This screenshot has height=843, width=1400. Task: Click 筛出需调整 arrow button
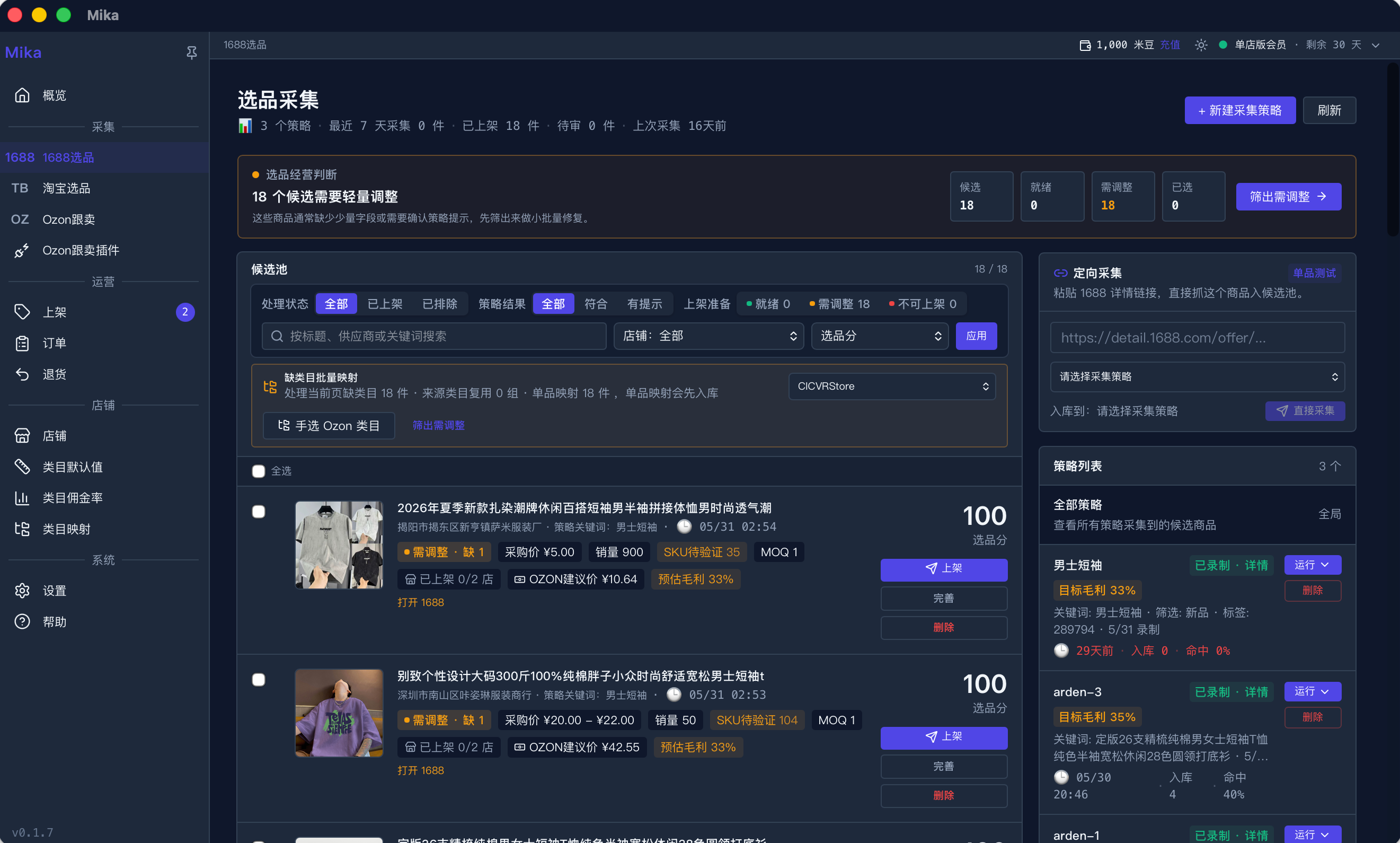point(1288,197)
